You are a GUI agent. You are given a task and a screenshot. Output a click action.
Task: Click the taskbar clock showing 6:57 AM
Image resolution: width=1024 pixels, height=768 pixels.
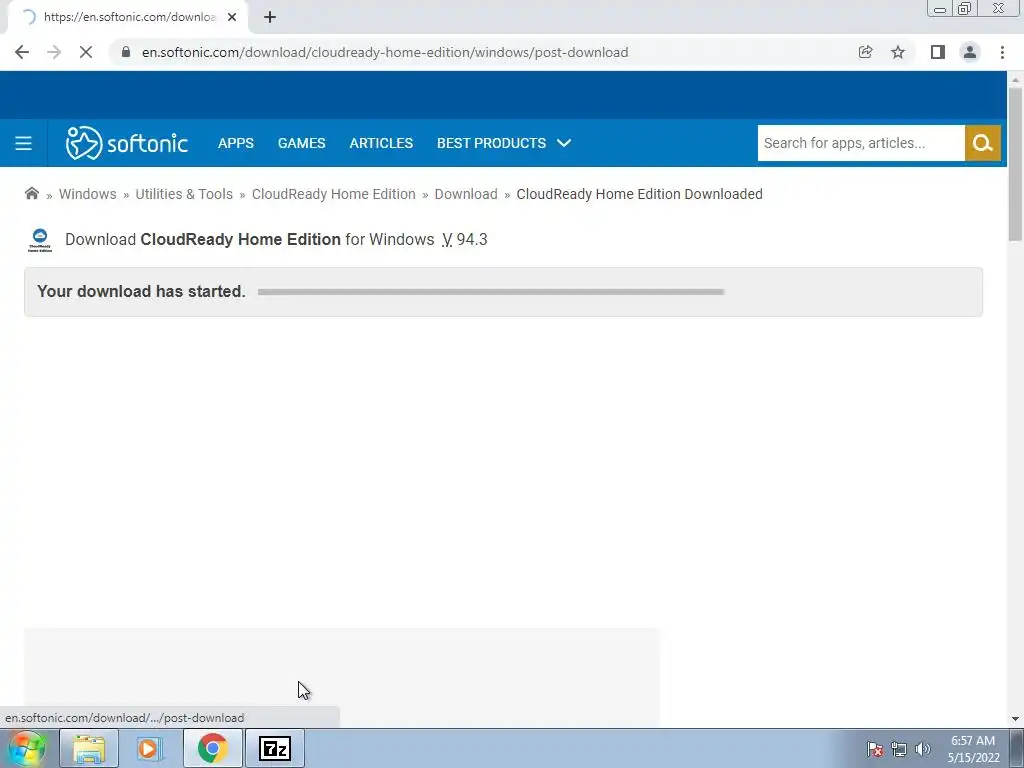(973, 749)
